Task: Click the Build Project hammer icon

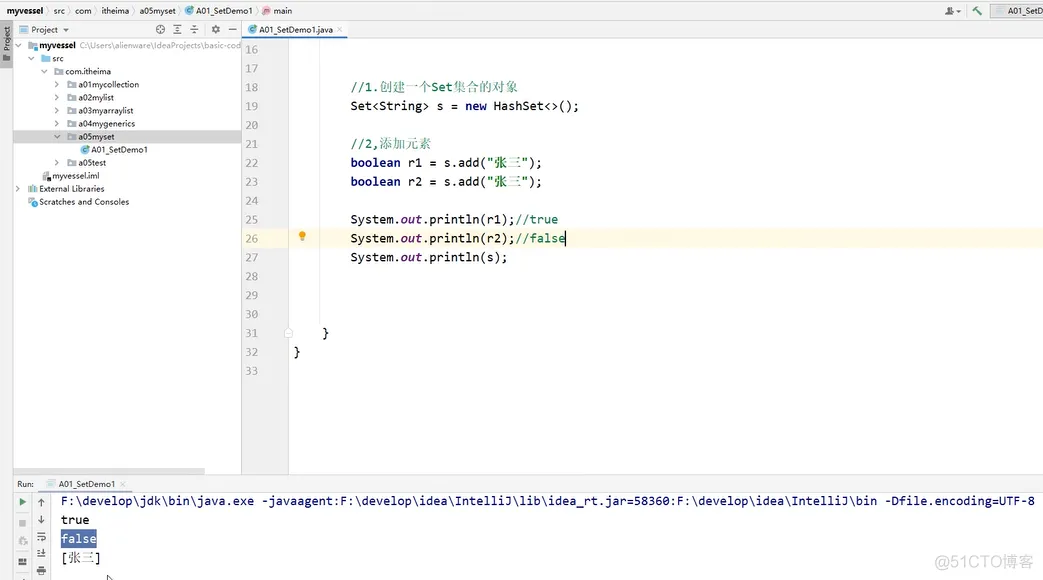Action: pos(977,11)
